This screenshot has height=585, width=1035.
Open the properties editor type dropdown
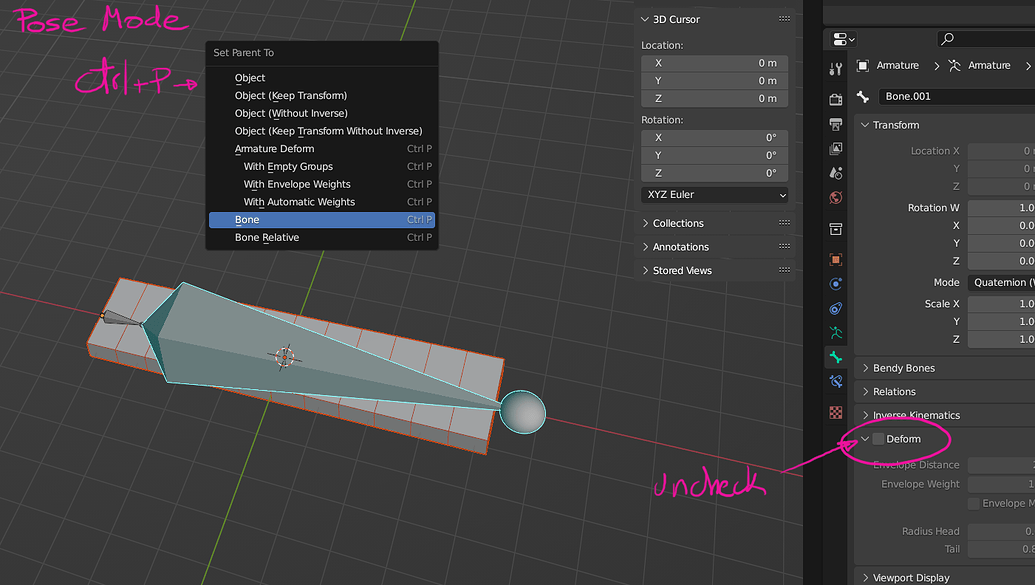click(844, 40)
